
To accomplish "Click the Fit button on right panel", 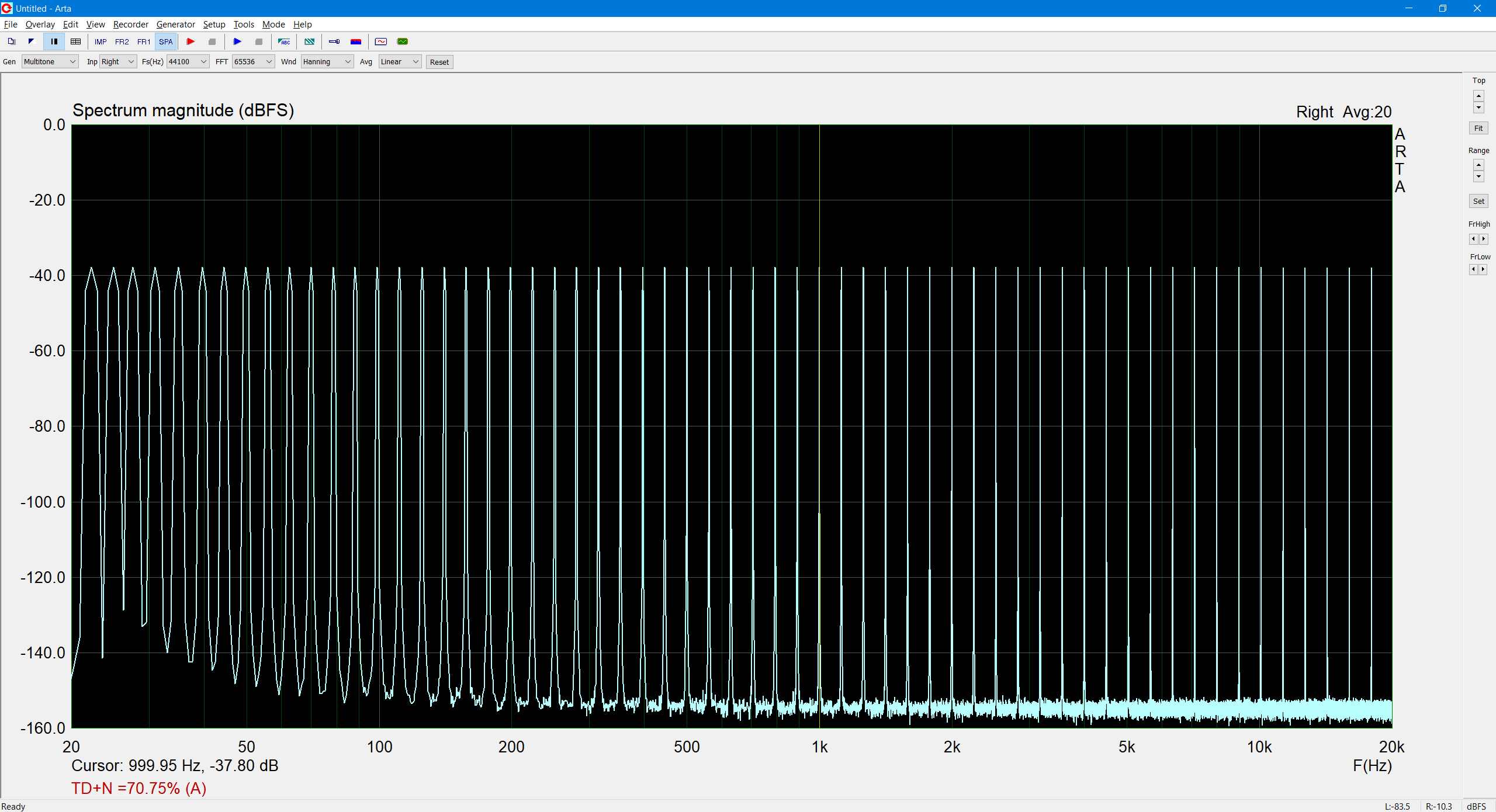I will (1478, 129).
